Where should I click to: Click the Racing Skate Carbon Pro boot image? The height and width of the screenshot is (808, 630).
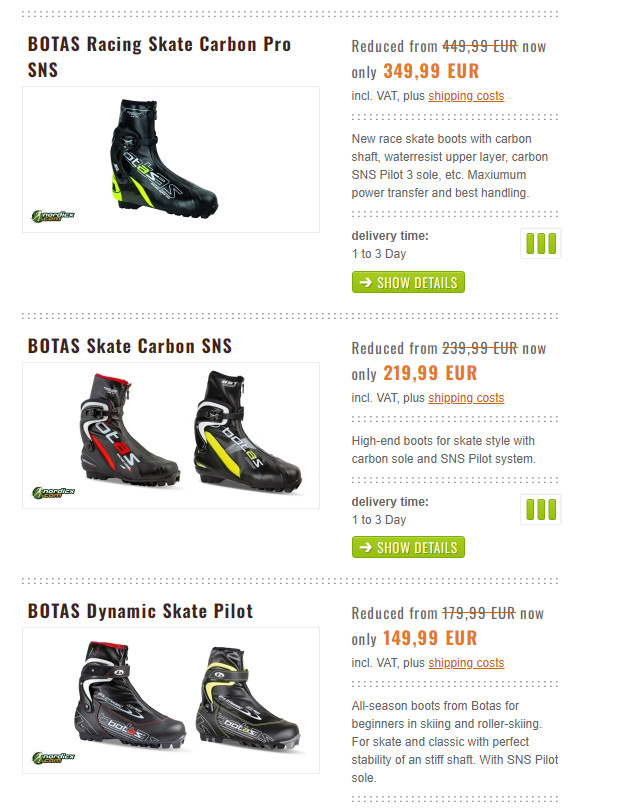(164, 159)
